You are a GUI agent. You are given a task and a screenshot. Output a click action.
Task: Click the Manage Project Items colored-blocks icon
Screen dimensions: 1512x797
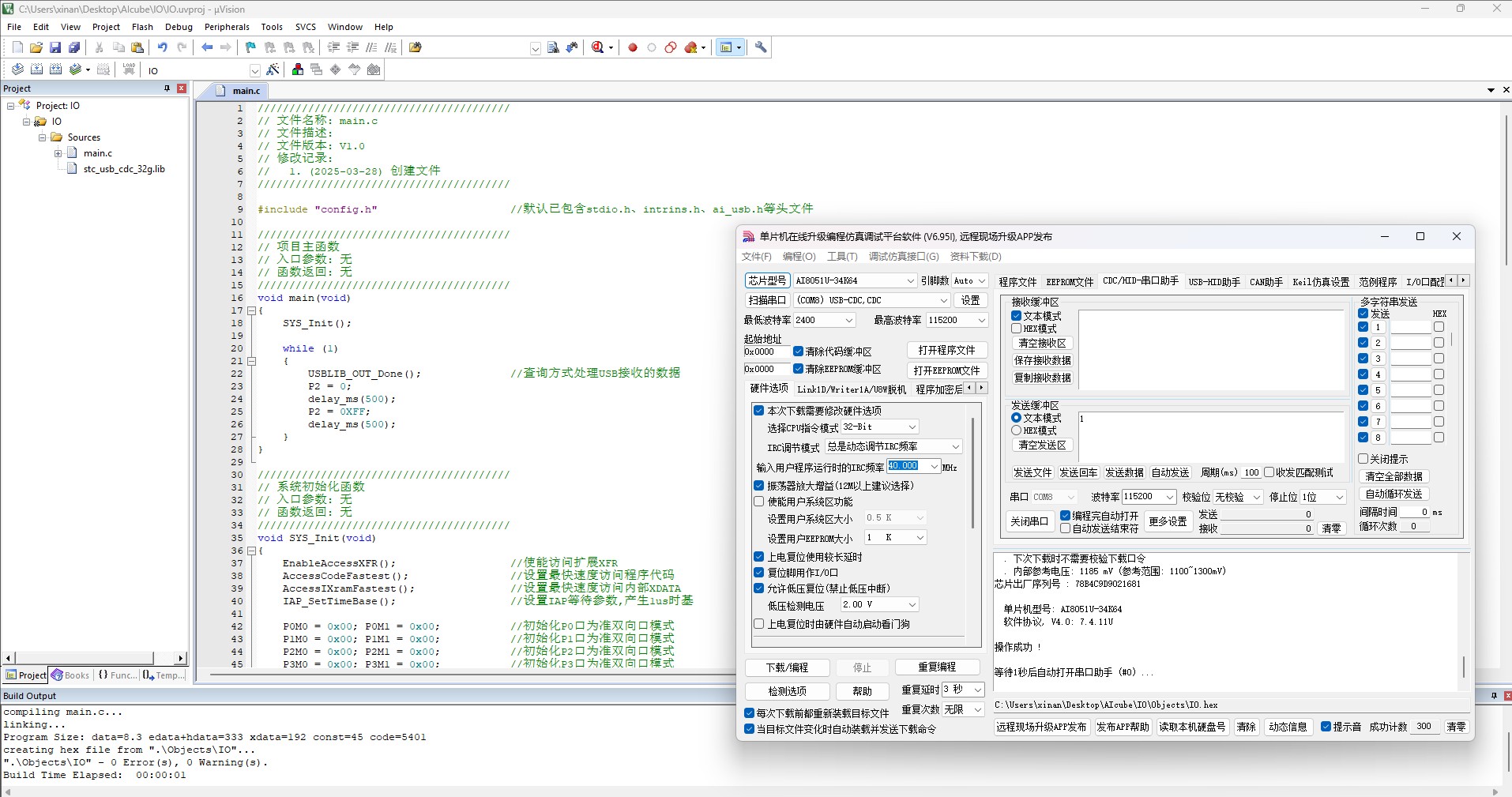pyautogui.click(x=298, y=70)
